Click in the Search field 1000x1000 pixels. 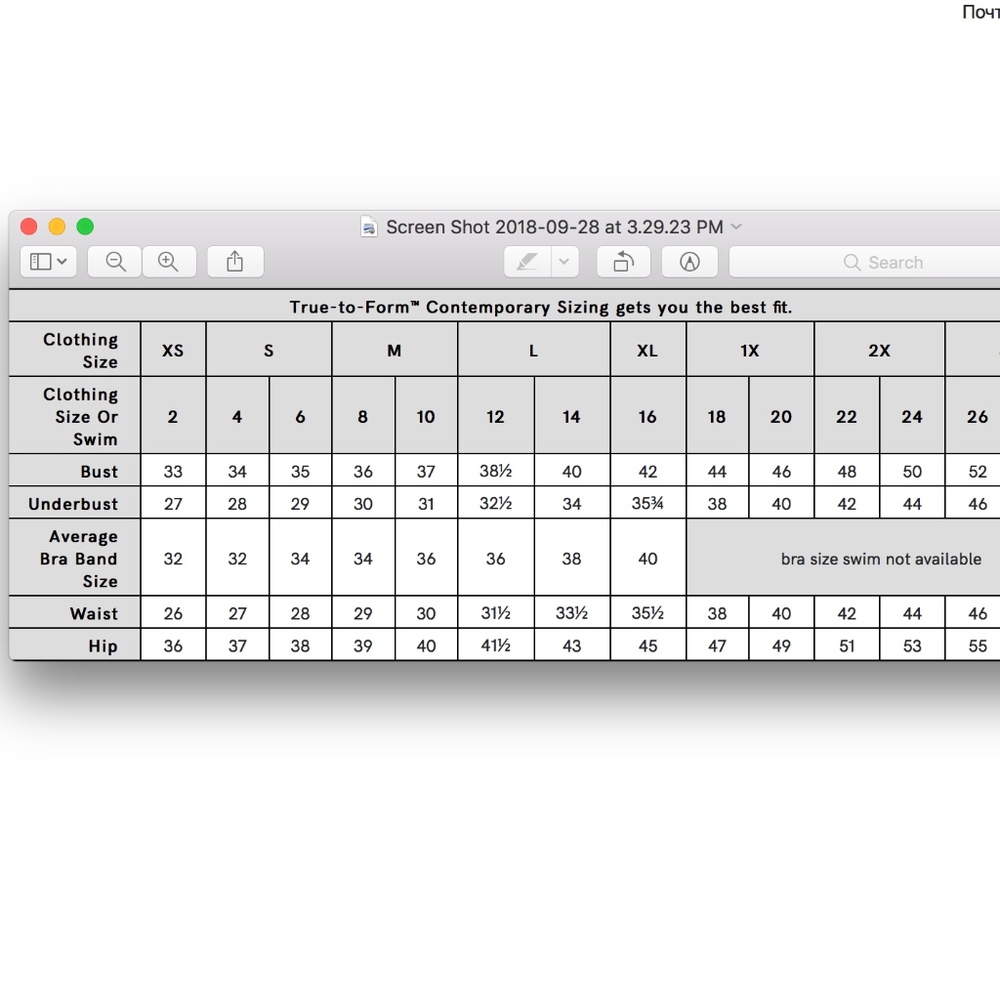[x=900, y=262]
